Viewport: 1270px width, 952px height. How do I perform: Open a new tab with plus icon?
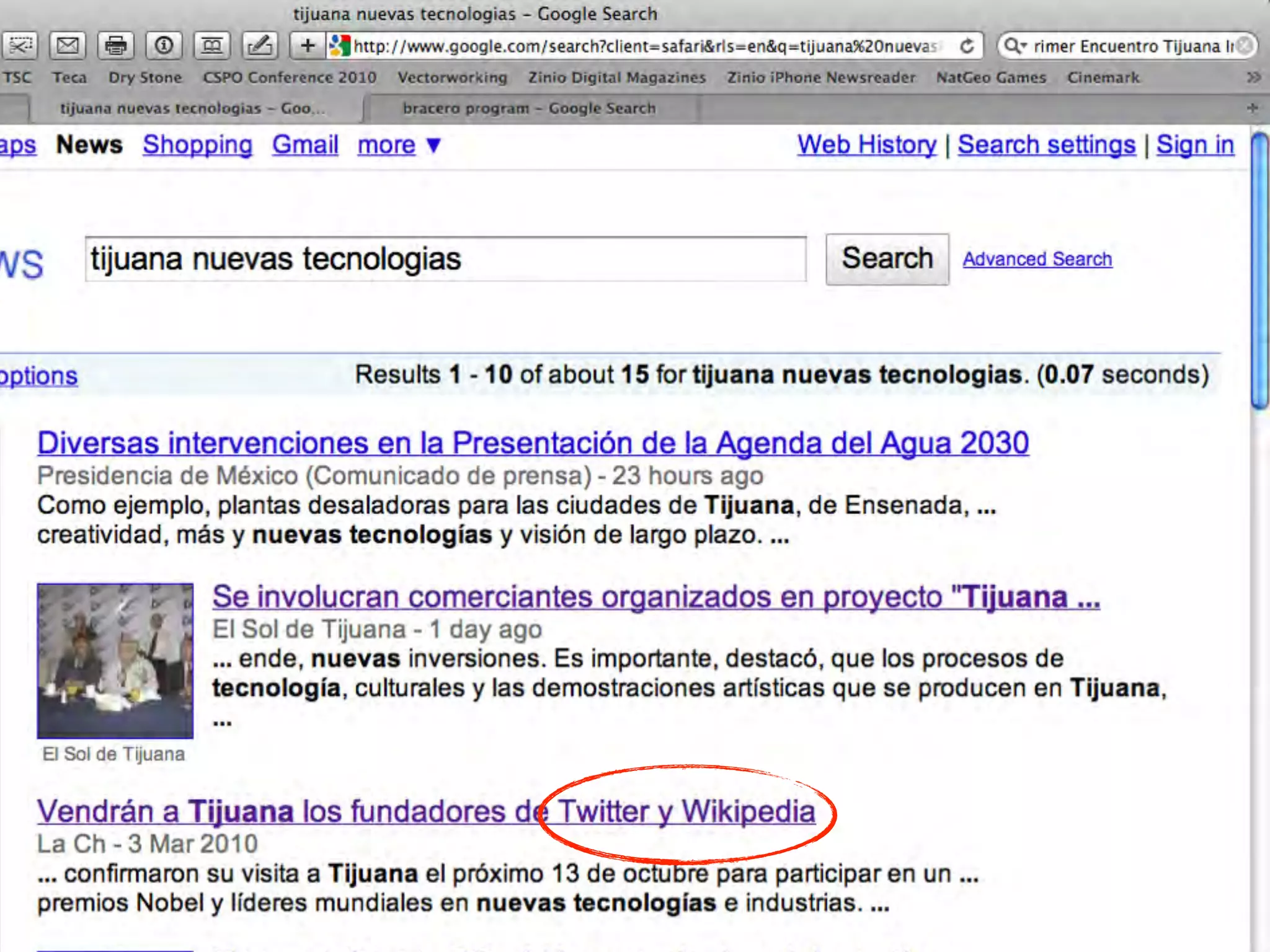pyautogui.click(x=1252, y=108)
